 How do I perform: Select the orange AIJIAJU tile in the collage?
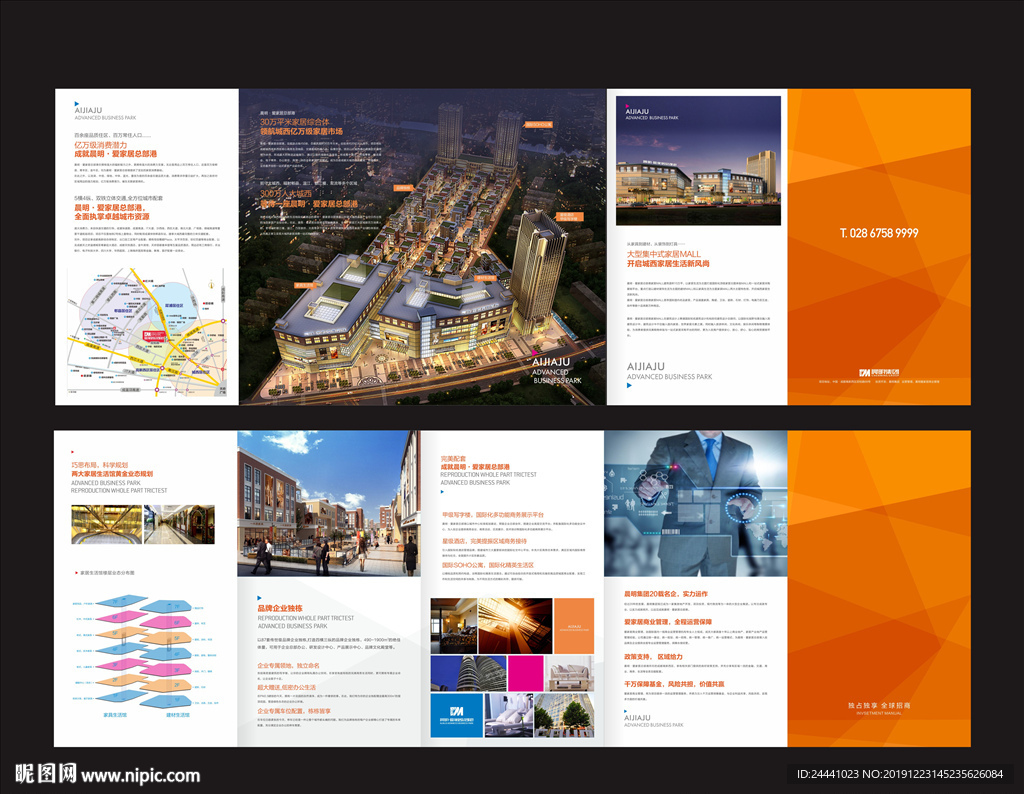574,626
